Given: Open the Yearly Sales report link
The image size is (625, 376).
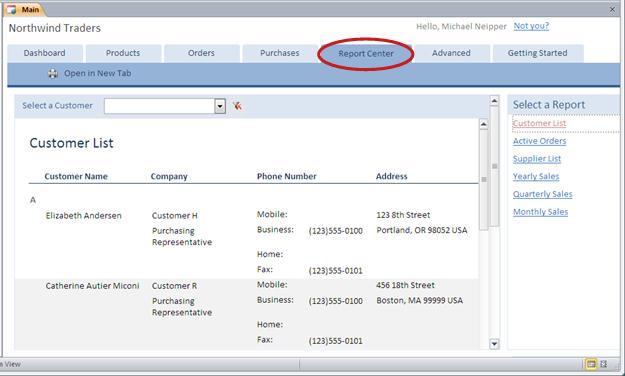Looking at the screenshot, I should 536,176.
